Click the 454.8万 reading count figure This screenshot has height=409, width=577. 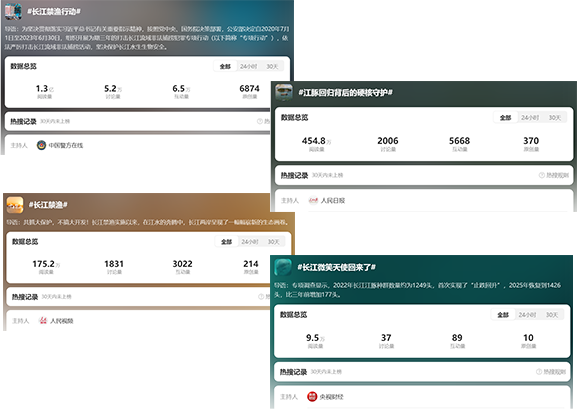[316, 141]
